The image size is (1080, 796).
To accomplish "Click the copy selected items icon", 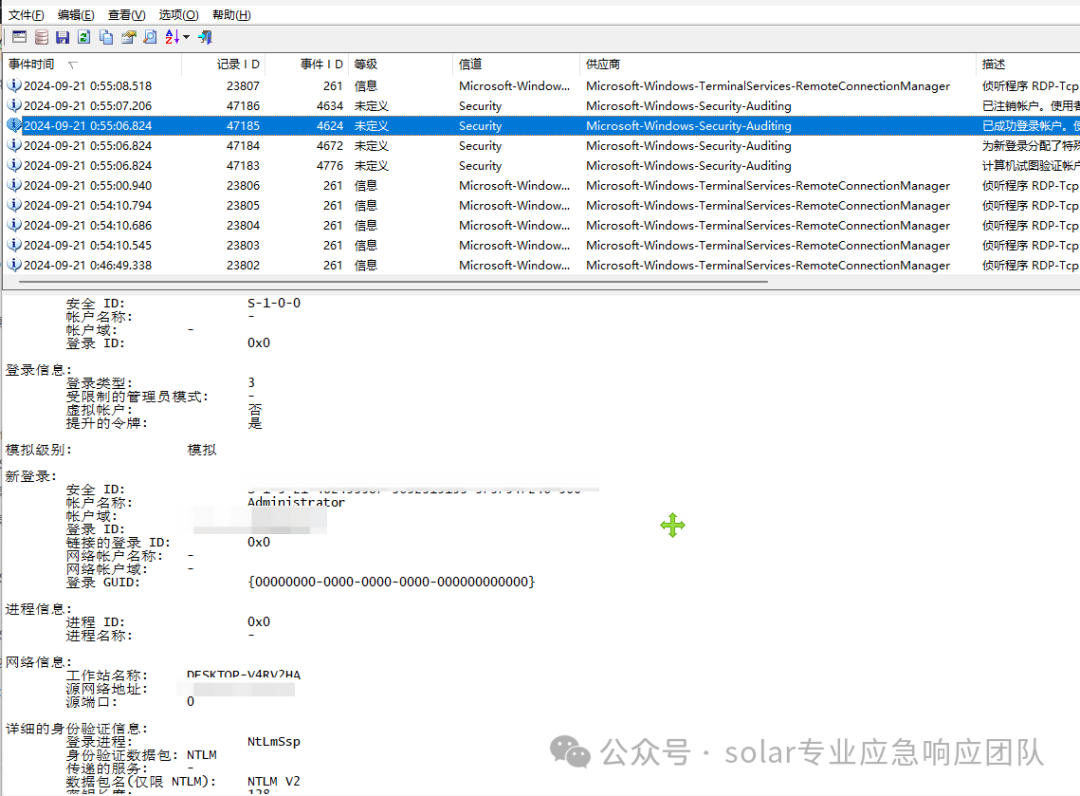I will [x=106, y=37].
